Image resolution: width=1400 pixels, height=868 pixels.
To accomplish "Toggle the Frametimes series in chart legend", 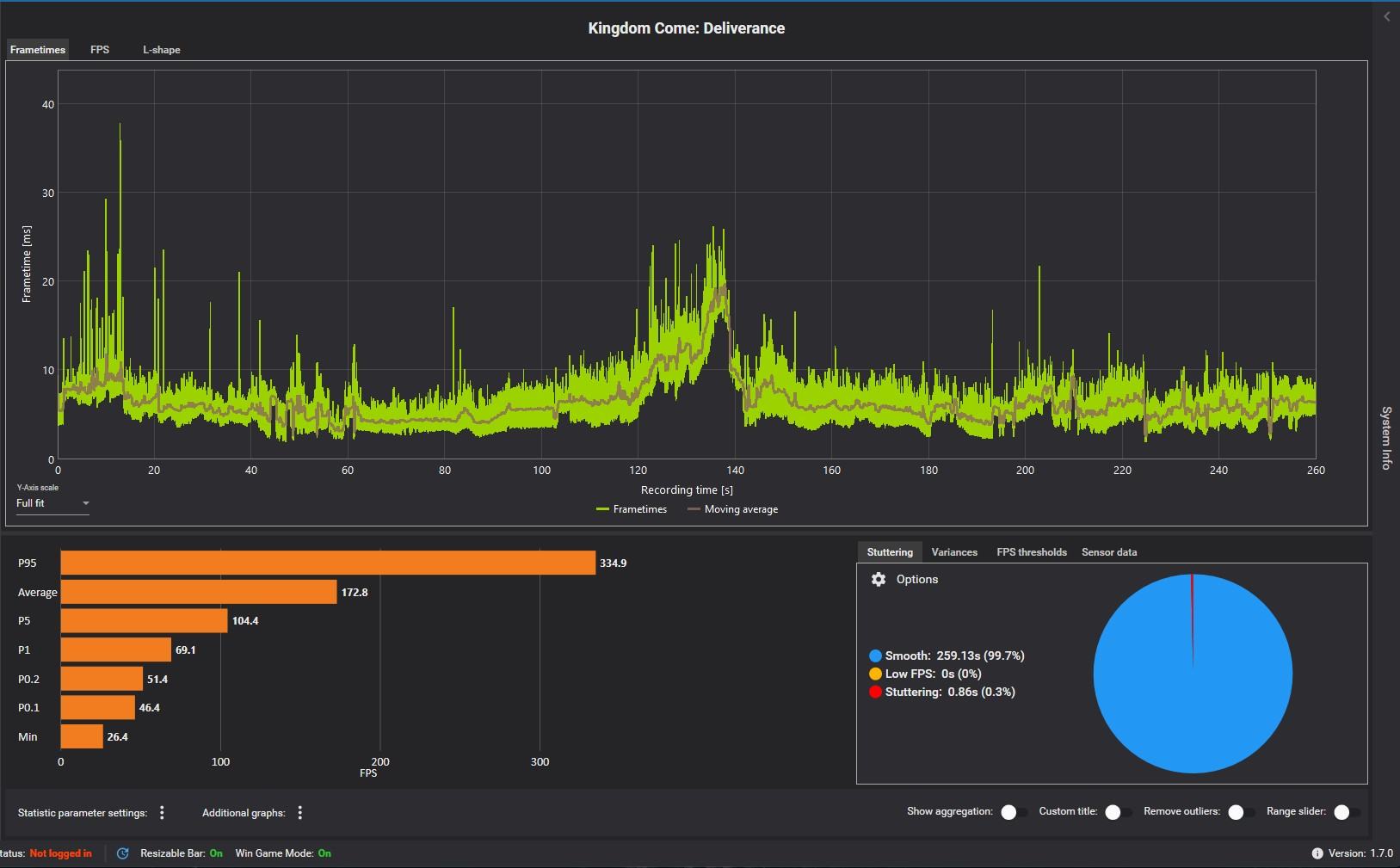I will [x=632, y=509].
